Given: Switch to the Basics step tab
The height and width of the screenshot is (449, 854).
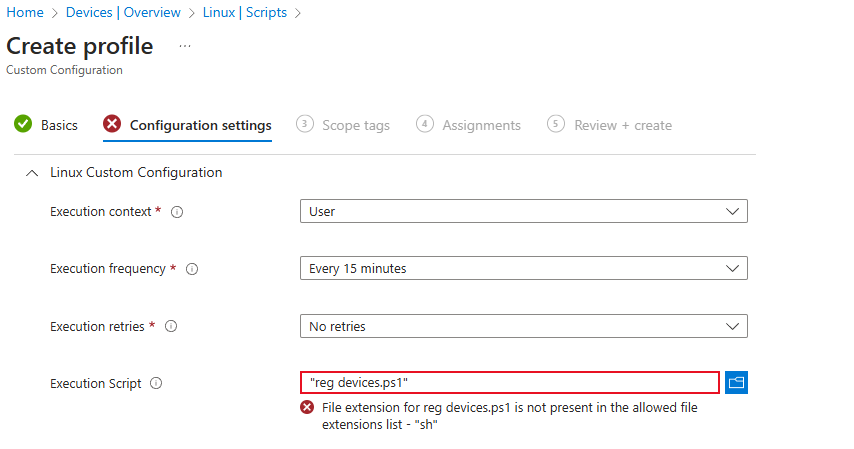Looking at the screenshot, I should [x=59, y=125].
